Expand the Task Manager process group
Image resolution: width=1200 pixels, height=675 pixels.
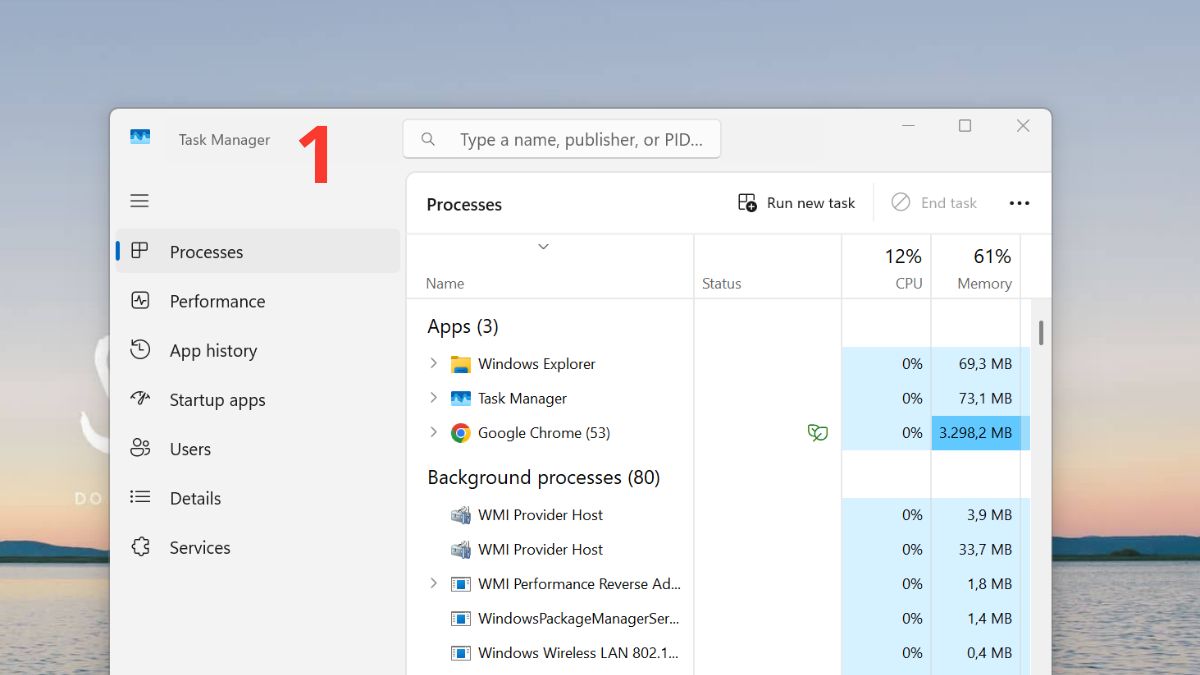pos(433,398)
